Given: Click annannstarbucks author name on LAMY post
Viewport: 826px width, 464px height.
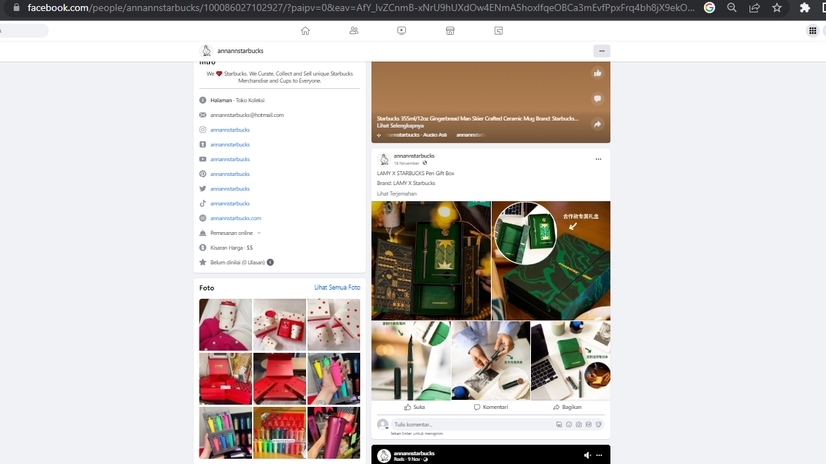Looking at the screenshot, I should pyautogui.click(x=414, y=156).
